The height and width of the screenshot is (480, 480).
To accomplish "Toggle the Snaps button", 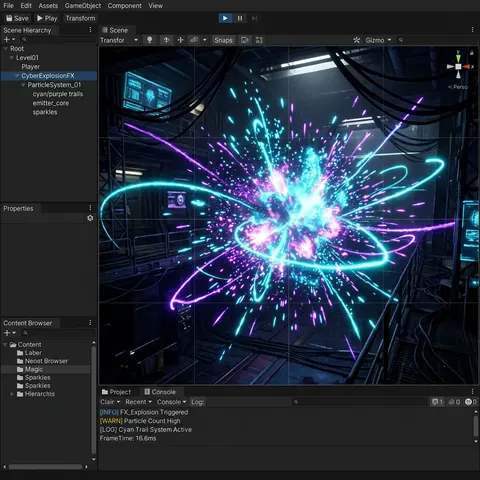I will coord(223,40).
